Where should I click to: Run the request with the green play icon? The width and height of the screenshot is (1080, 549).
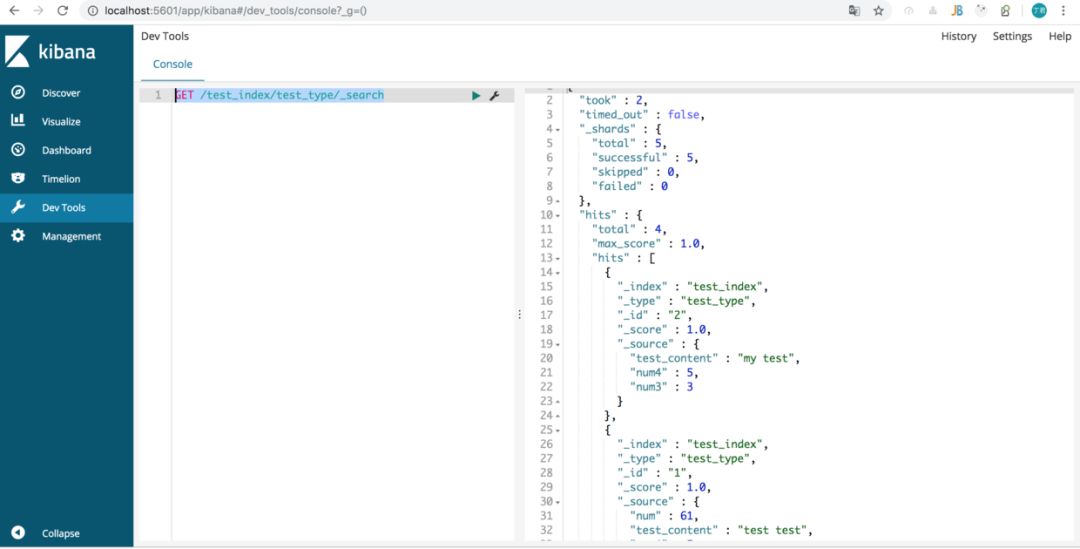point(476,95)
